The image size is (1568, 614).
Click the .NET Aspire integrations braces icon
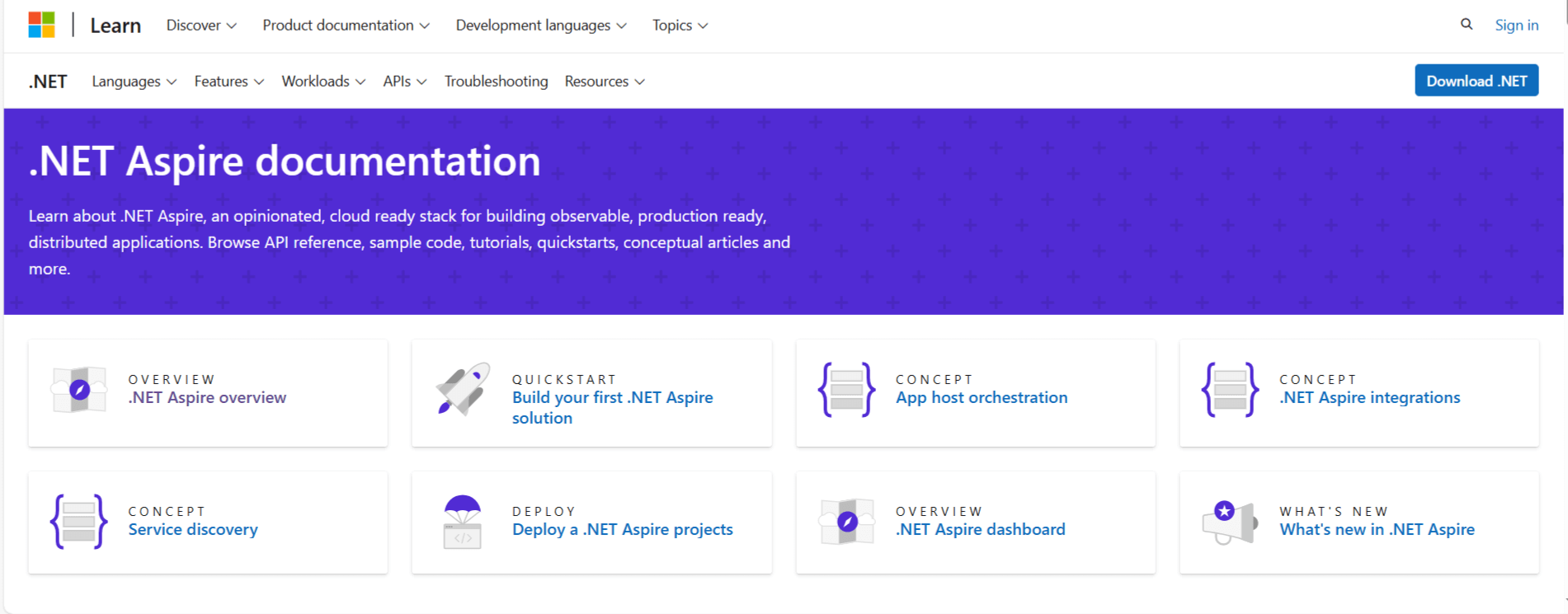tap(1230, 389)
